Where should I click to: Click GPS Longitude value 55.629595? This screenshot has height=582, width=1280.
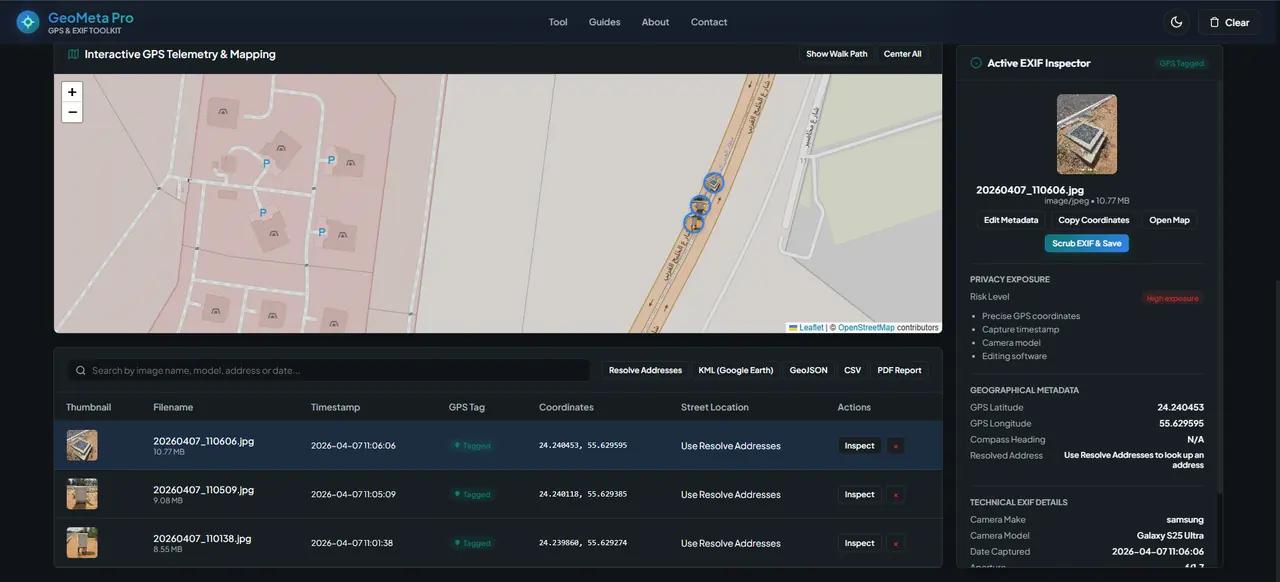point(1182,423)
